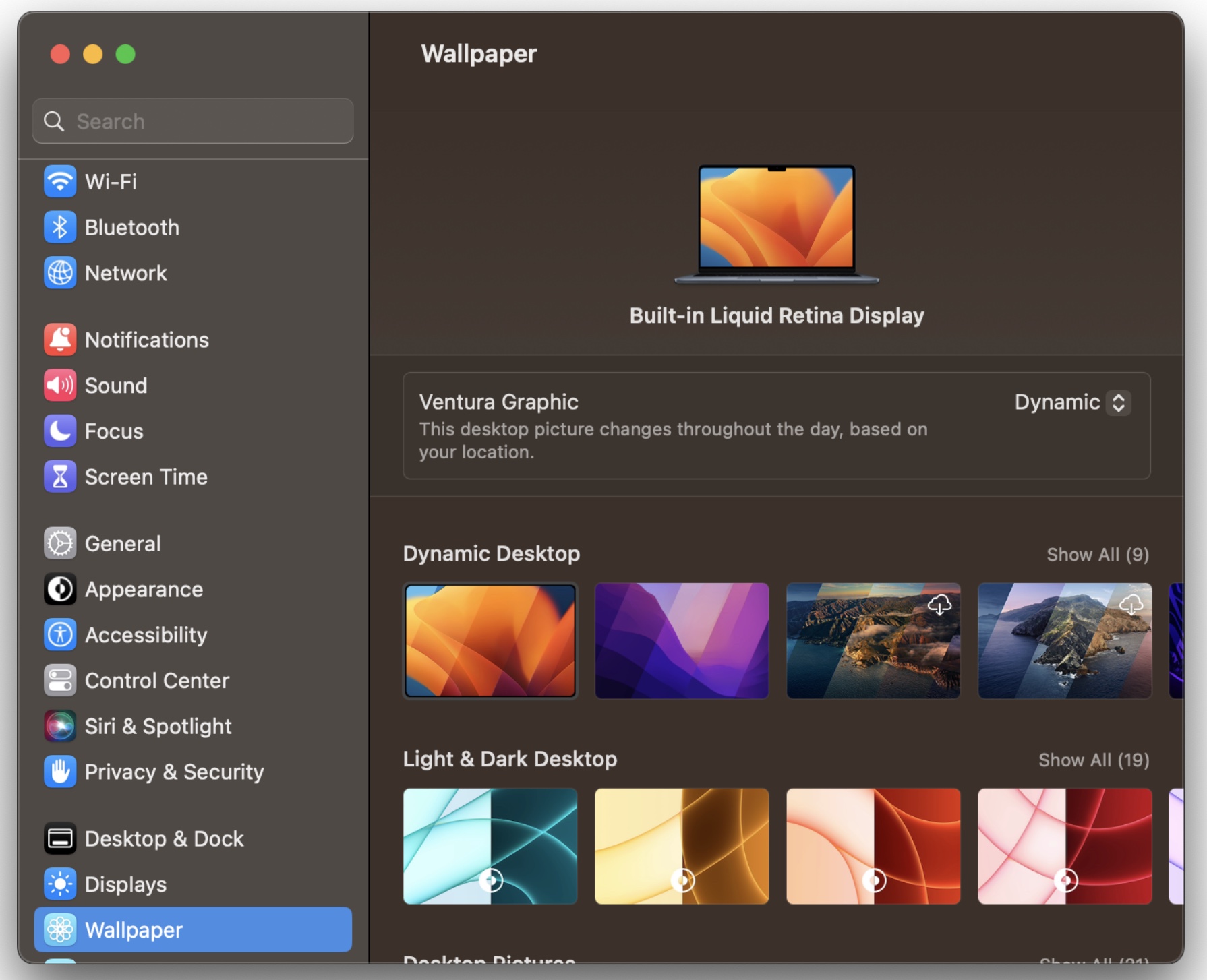Open the Wi-Fi settings pane
Image resolution: width=1207 pixels, height=980 pixels.
[111, 182]
